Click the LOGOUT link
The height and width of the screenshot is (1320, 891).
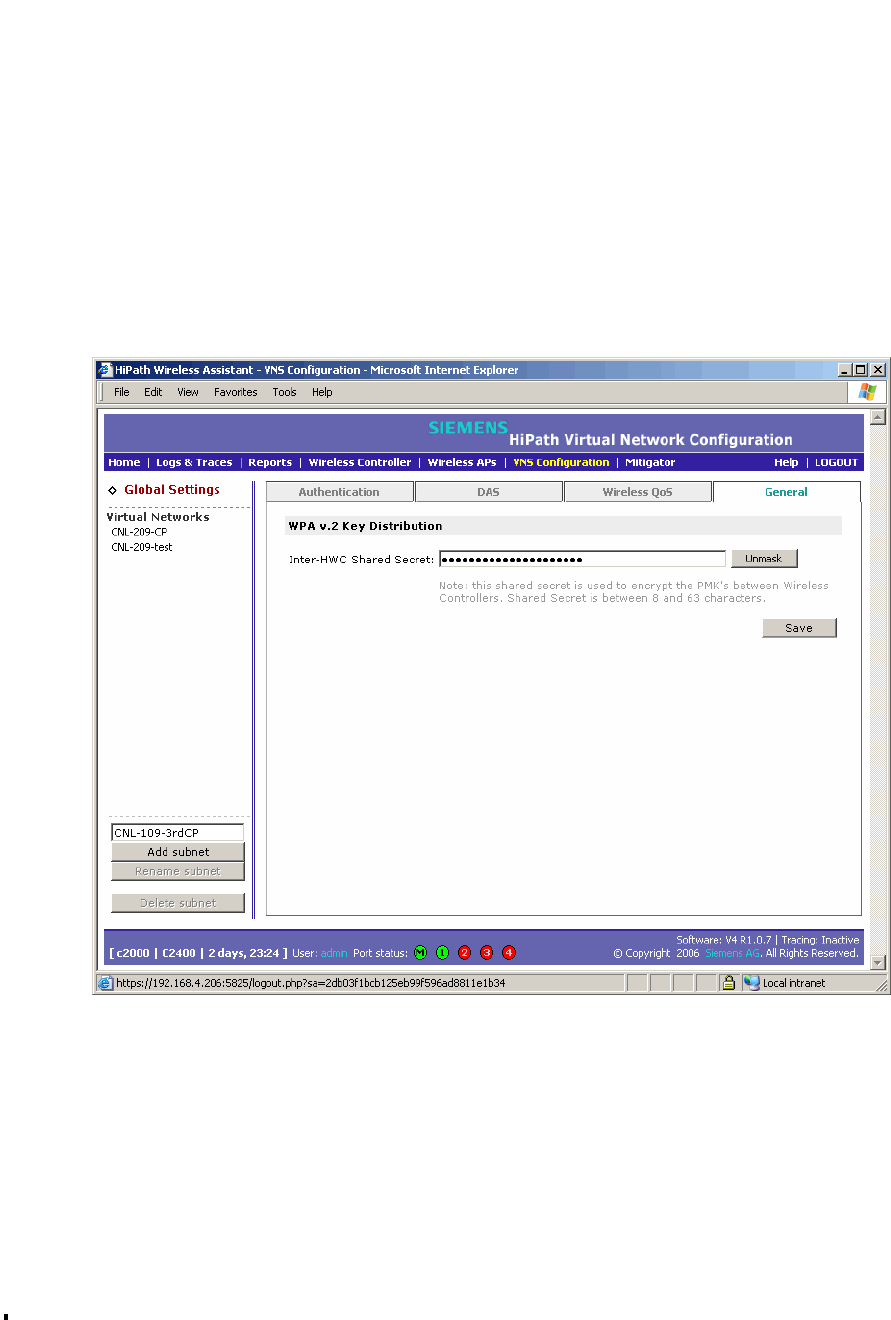[x=836, y=463]
